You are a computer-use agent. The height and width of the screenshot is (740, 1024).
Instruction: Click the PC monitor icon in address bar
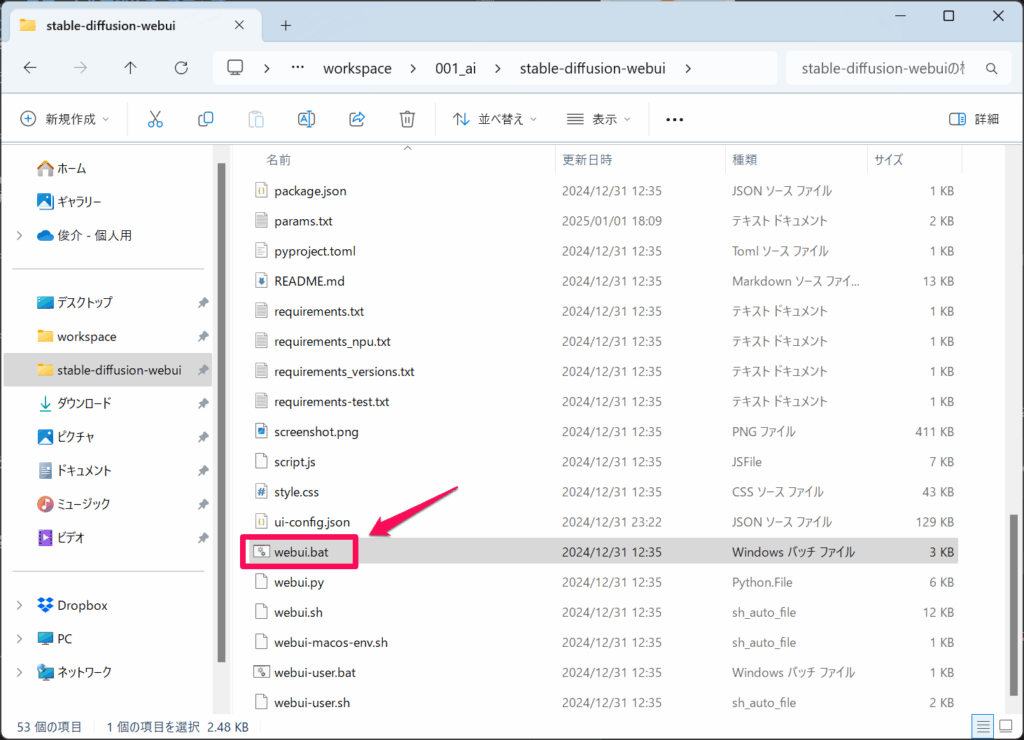coord(235,68)
